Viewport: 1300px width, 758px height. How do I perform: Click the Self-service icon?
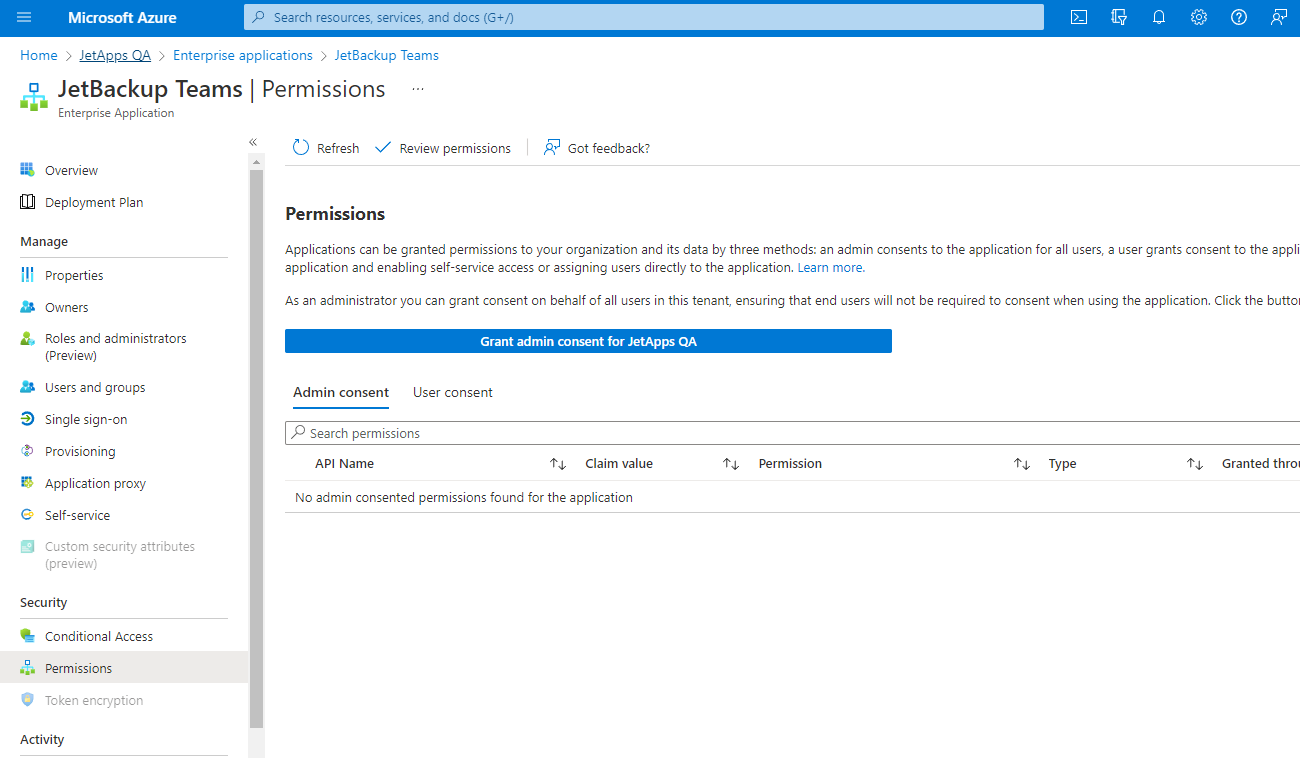click(x=28, y=515)
